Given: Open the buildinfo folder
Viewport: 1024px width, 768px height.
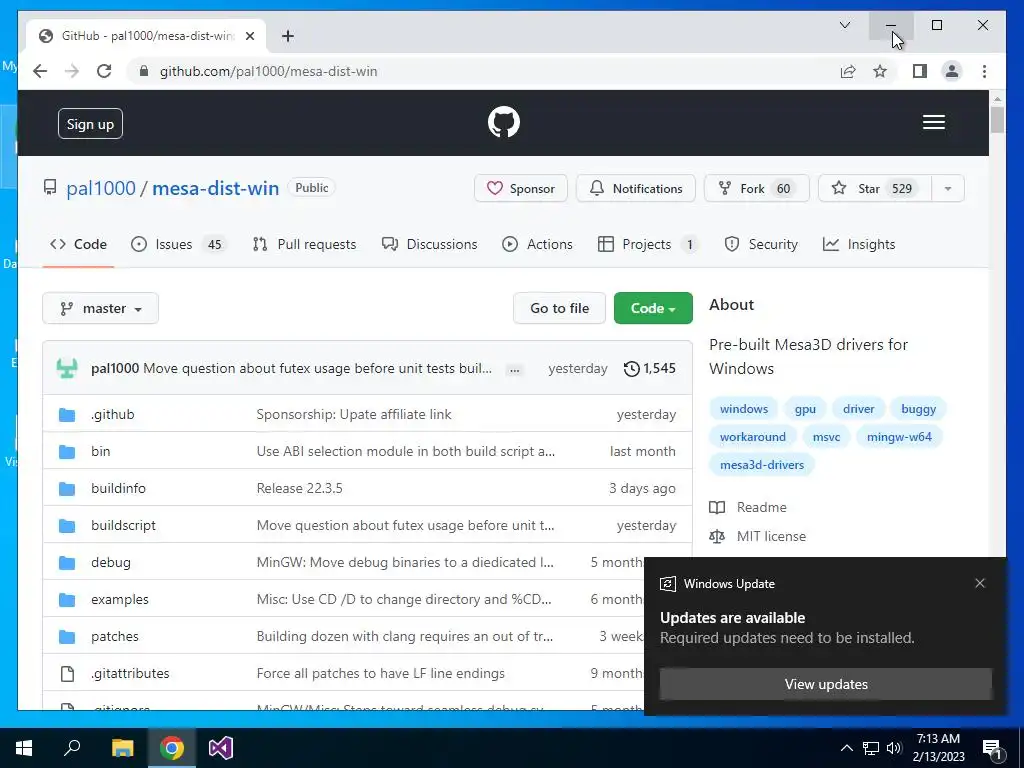Looking at the screenshot, I should pos(118,488).
